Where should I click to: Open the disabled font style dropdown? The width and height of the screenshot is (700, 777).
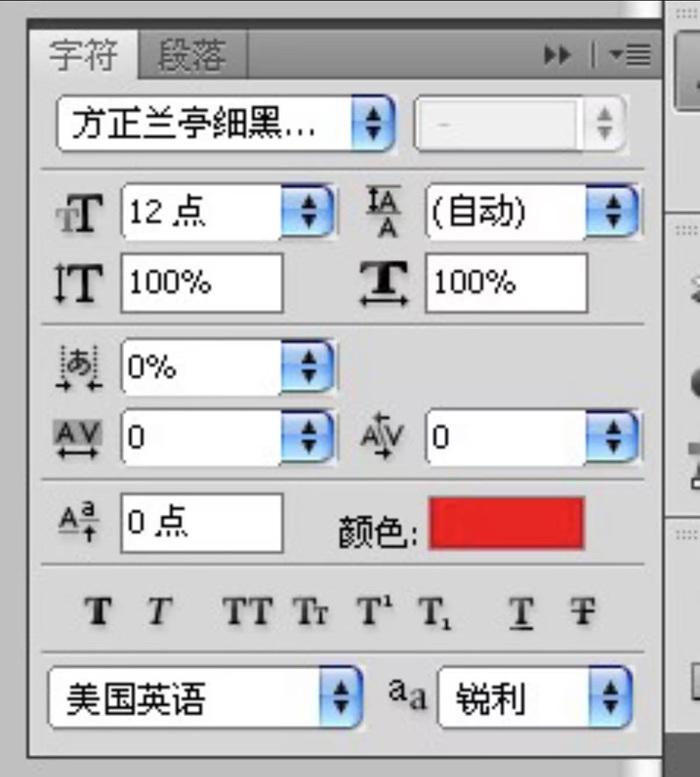(x=519, y=123)
